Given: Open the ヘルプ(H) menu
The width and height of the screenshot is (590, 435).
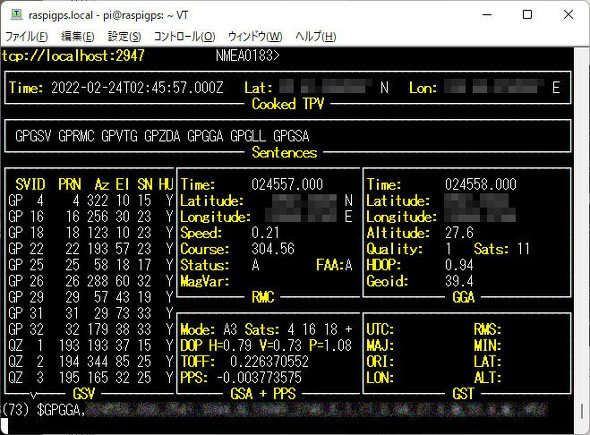Looking at the screenshot, I should [x=315, y=37].
